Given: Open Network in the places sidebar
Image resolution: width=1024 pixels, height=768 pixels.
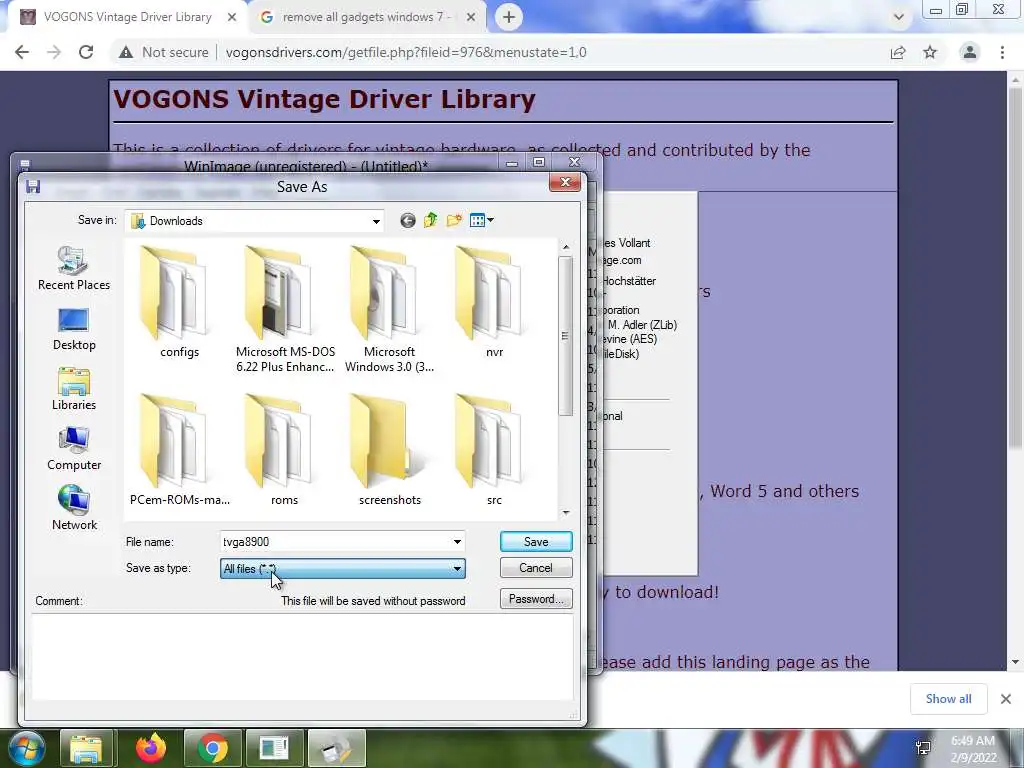Looking at the screenshot, I should (74, 509).
